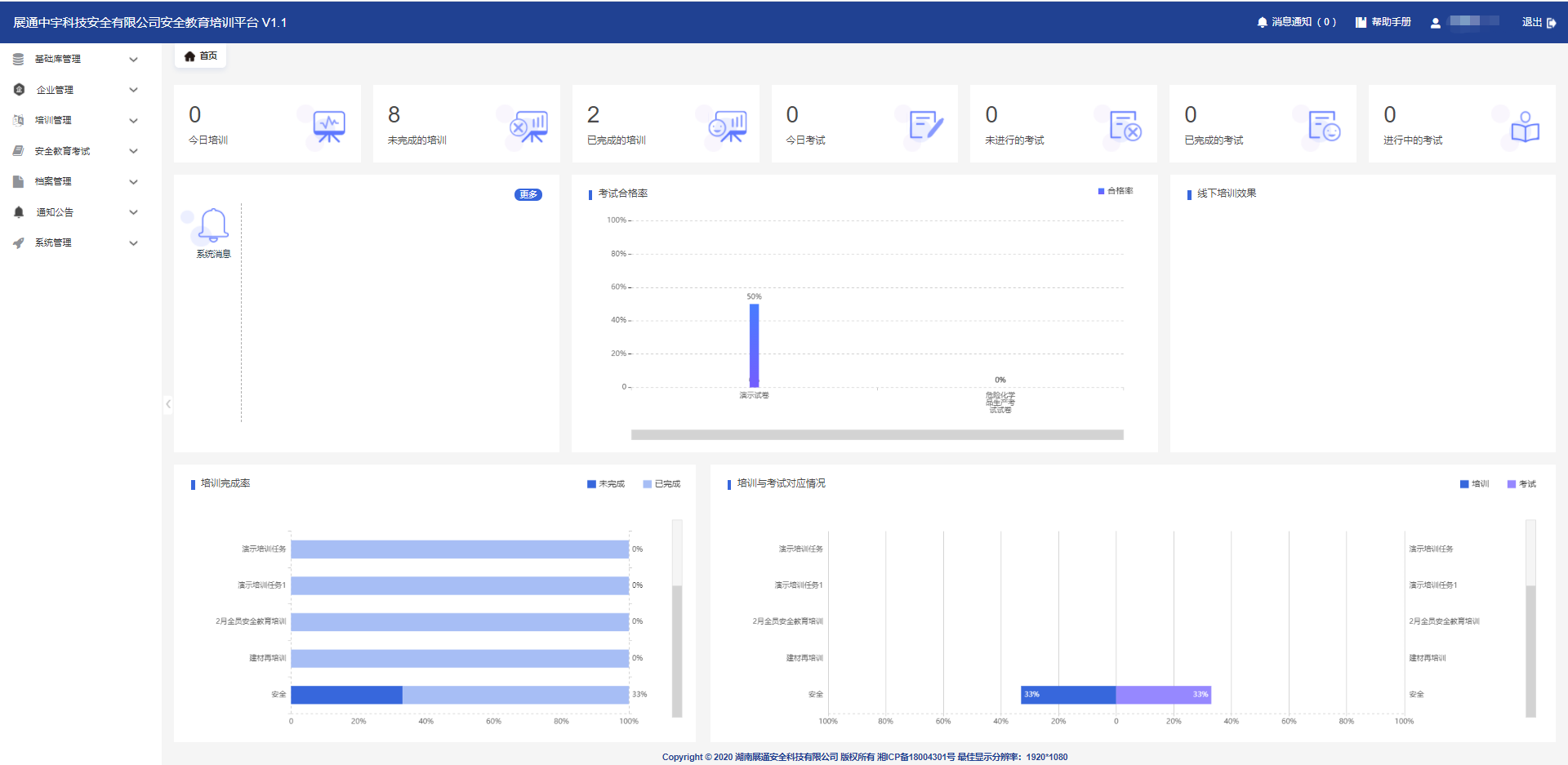Click the 考试合格率 chart horizontal zoom slider
This screenshot has width=1568, height=765.
[877, 435]
